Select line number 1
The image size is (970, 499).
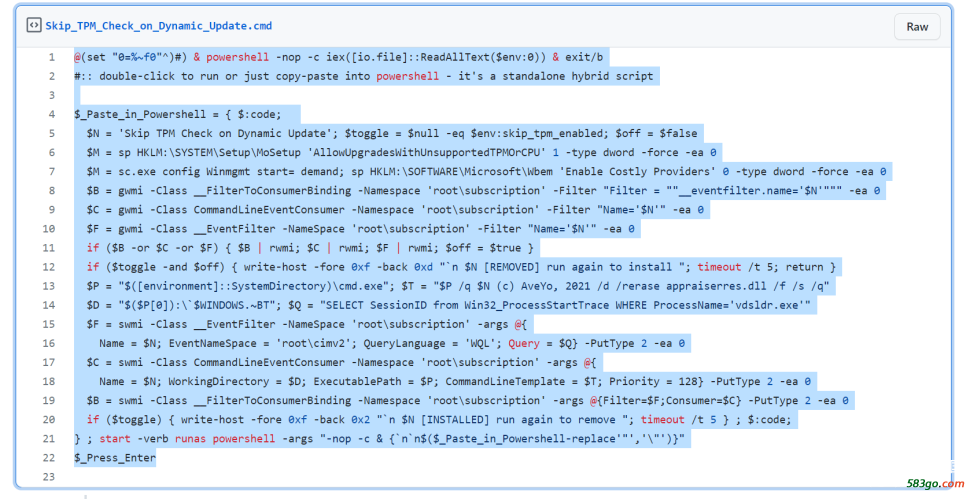52,57
